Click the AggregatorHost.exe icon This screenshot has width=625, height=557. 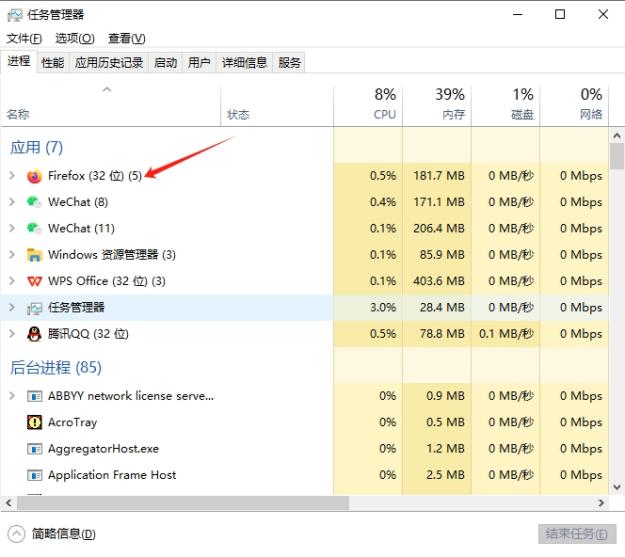click(x=34, y=449)
